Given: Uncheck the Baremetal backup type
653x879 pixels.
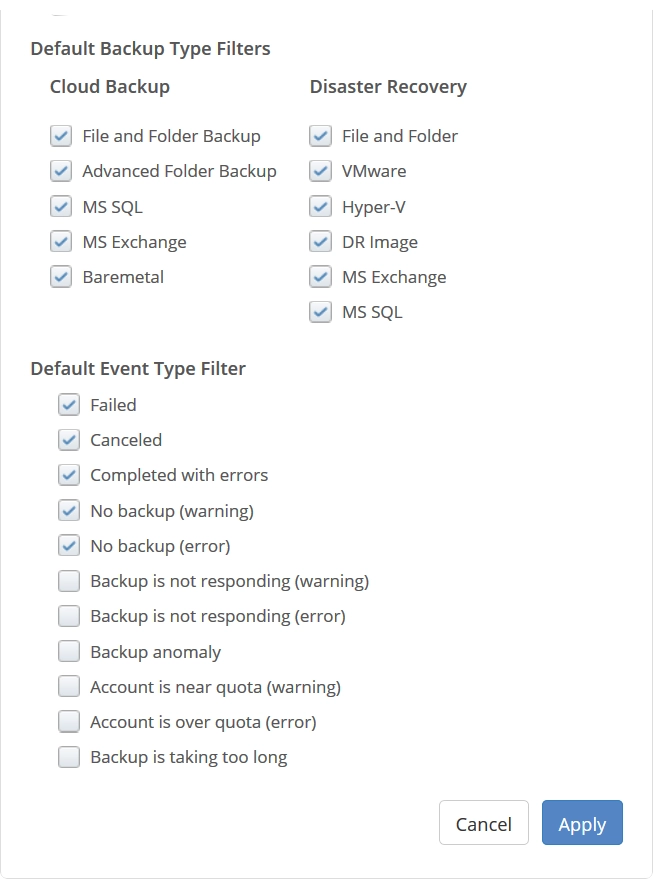Looking at the screenshot, I should coord(61,276).
